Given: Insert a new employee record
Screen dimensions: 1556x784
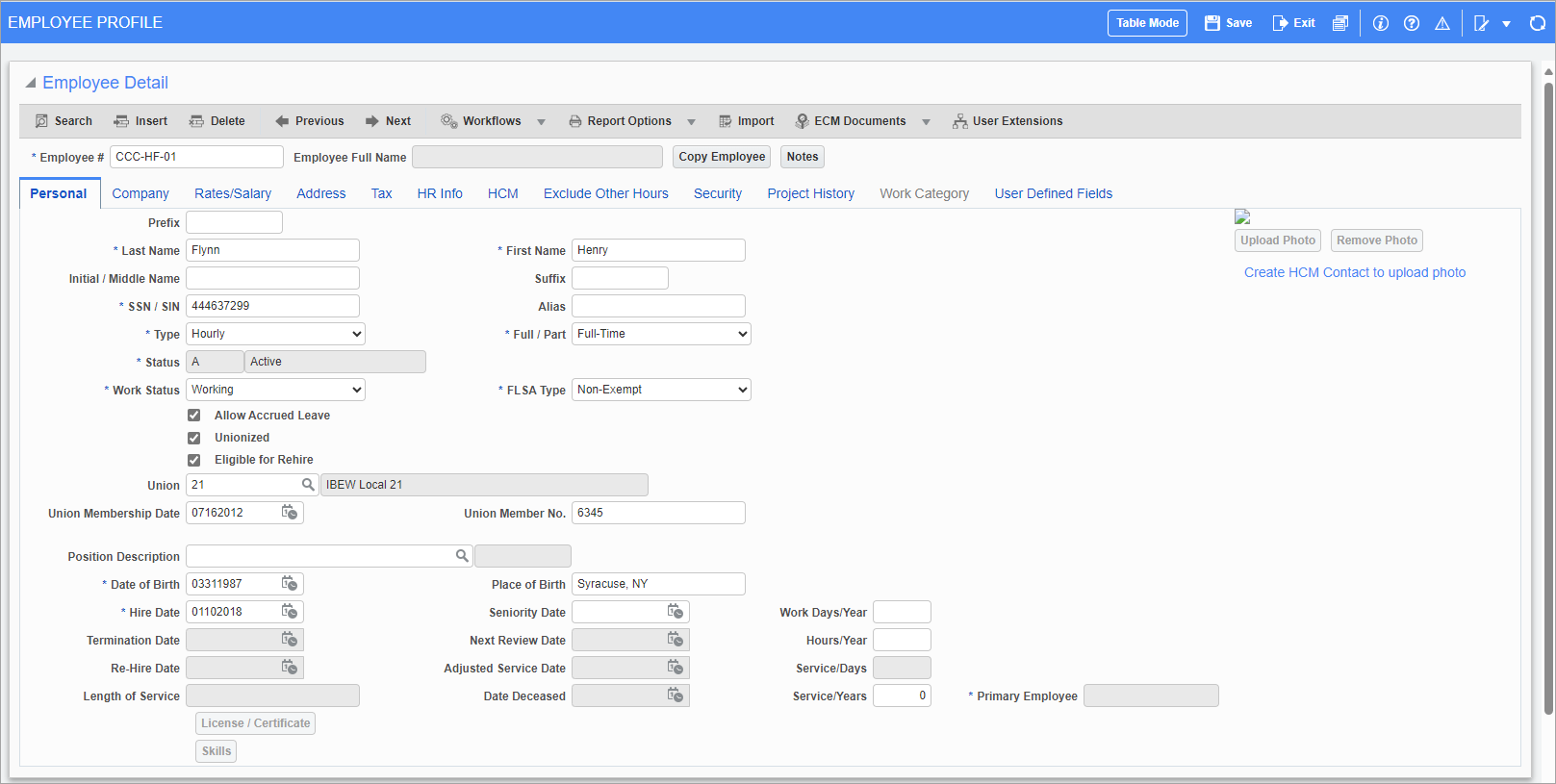Looking at the screenshot, I should click(x=140, y=121).
